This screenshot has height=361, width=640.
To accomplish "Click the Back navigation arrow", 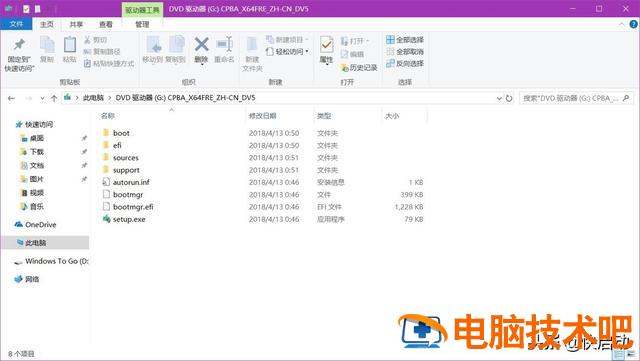I will (x=11, y=98).
